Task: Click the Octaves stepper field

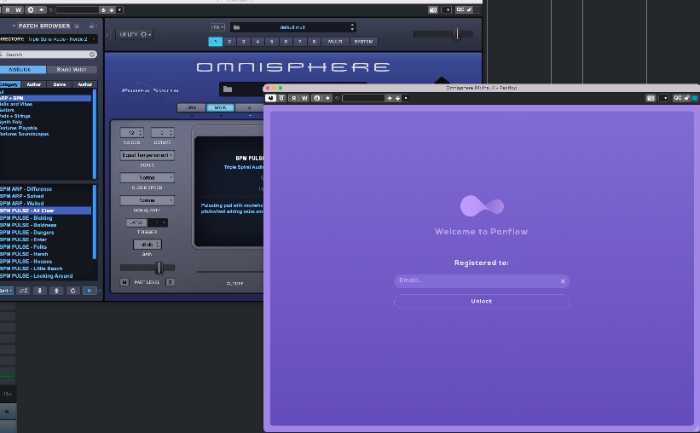Action: 162,133
